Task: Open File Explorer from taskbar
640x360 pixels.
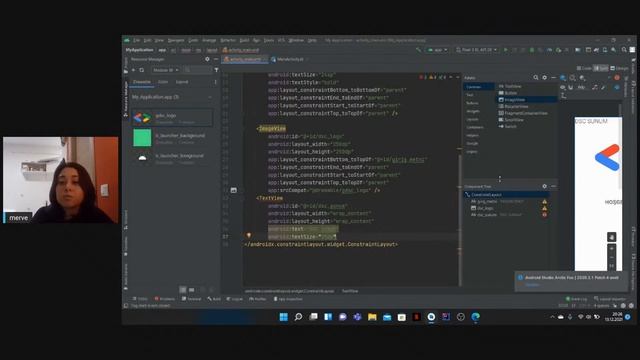Action: click(x=372, y=317)
